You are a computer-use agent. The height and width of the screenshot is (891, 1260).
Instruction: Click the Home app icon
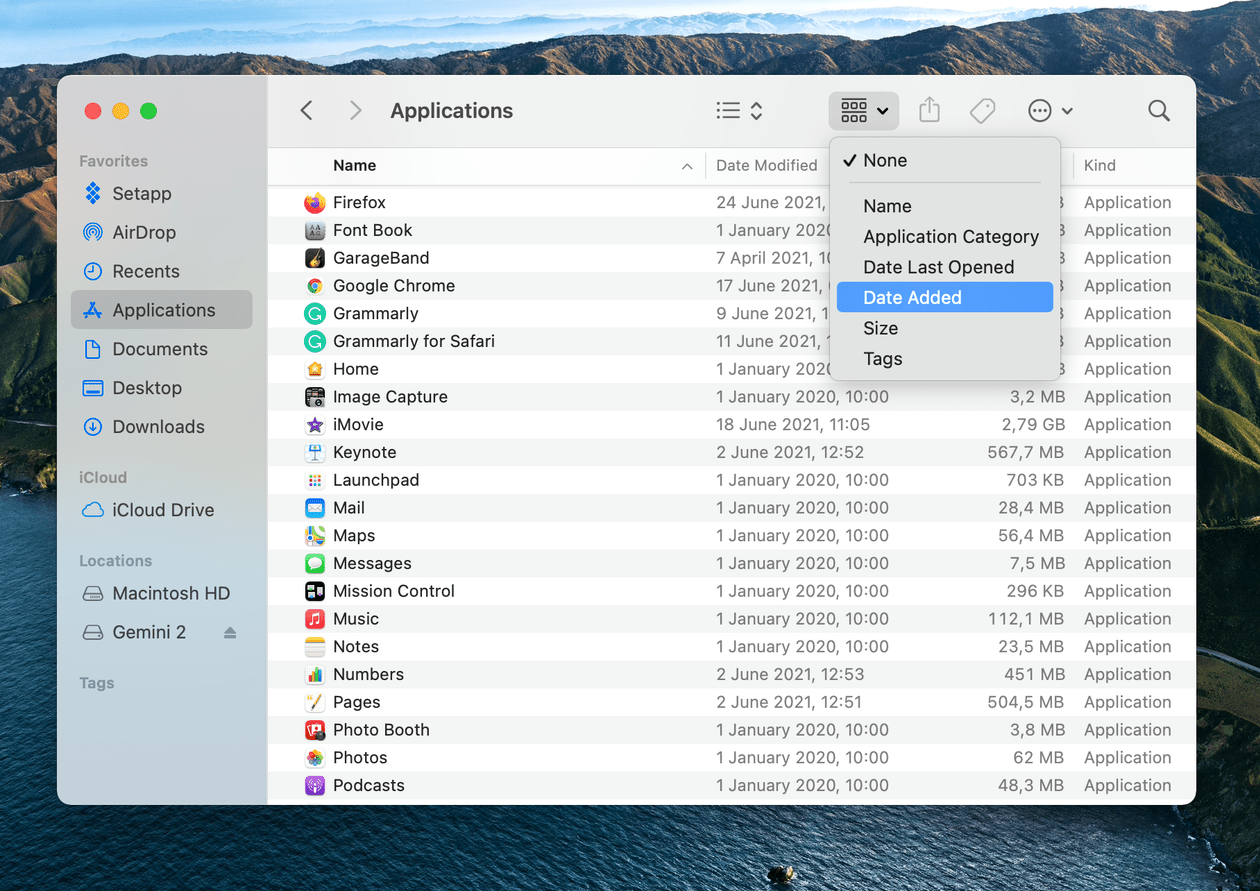coord(315,369)
